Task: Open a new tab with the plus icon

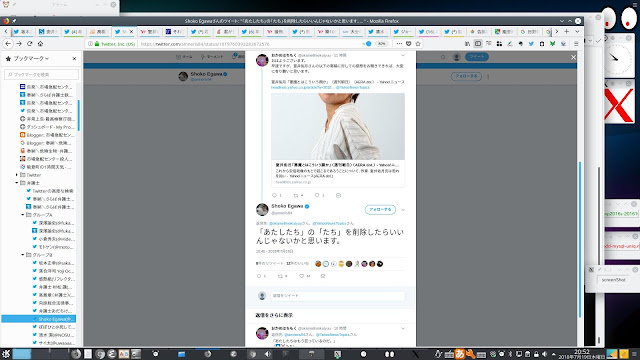Action: 567,31
